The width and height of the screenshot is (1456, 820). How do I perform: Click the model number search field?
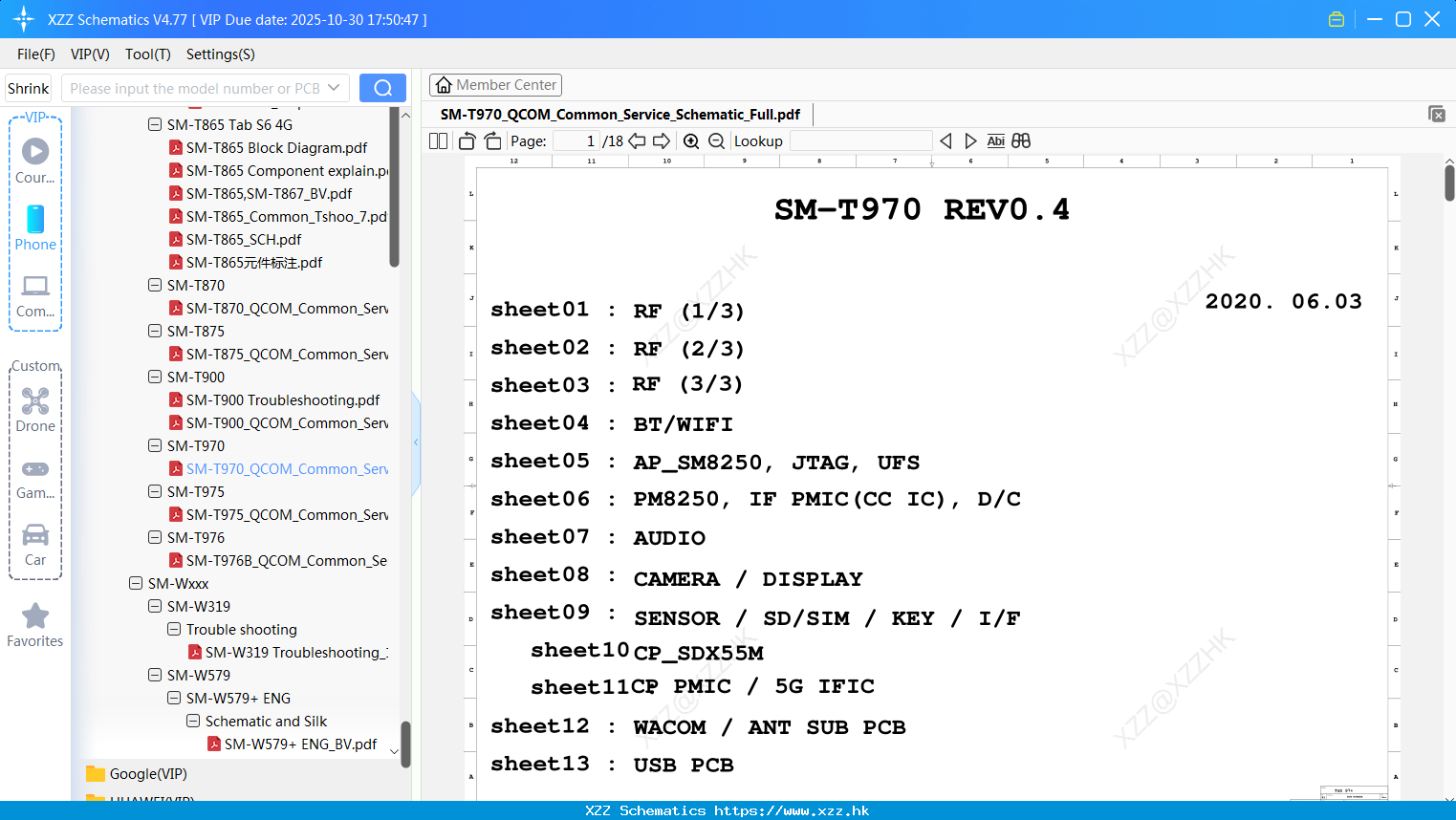pyautogui.click(x=195, y=88)
